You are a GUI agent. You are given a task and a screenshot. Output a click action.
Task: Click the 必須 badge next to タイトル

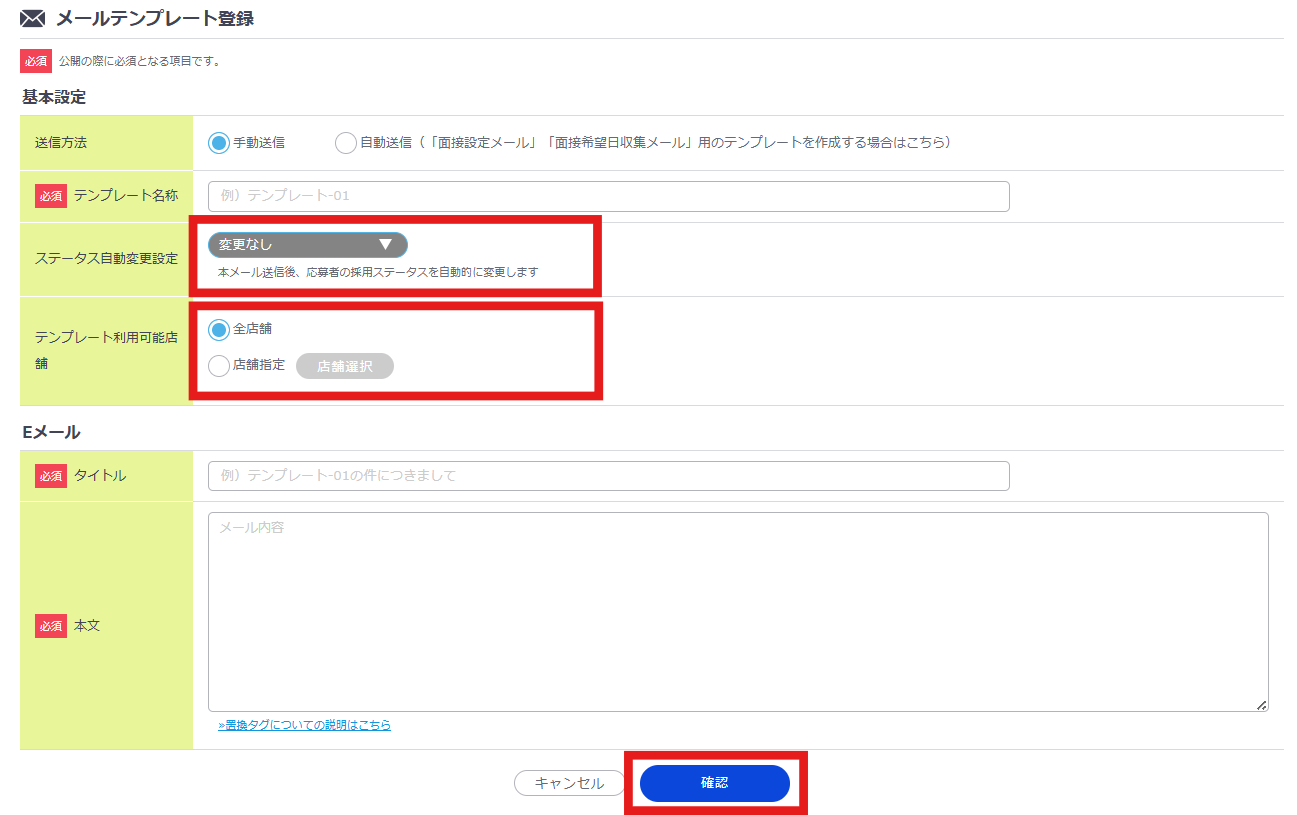pos(51,476)
